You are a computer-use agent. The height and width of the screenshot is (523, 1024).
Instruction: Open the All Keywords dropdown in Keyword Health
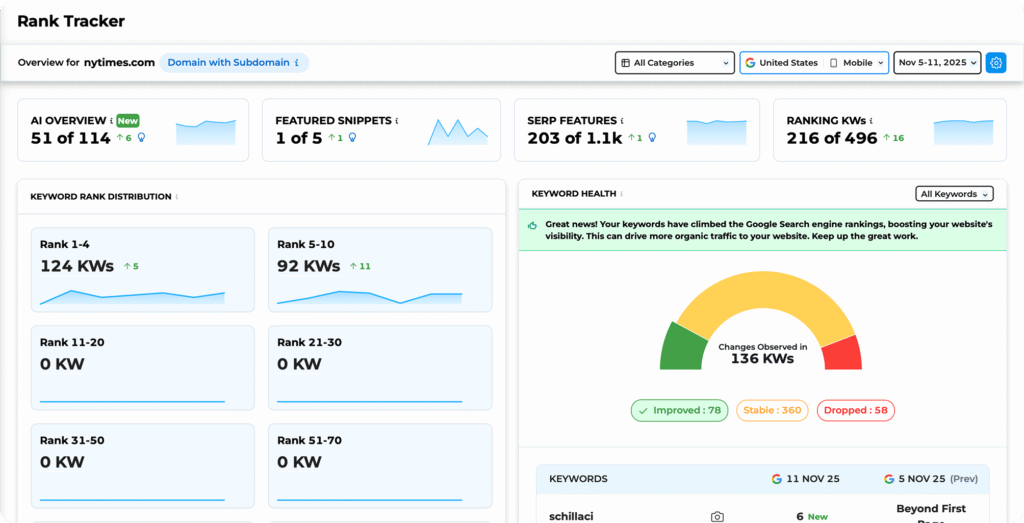click(955, 194)
